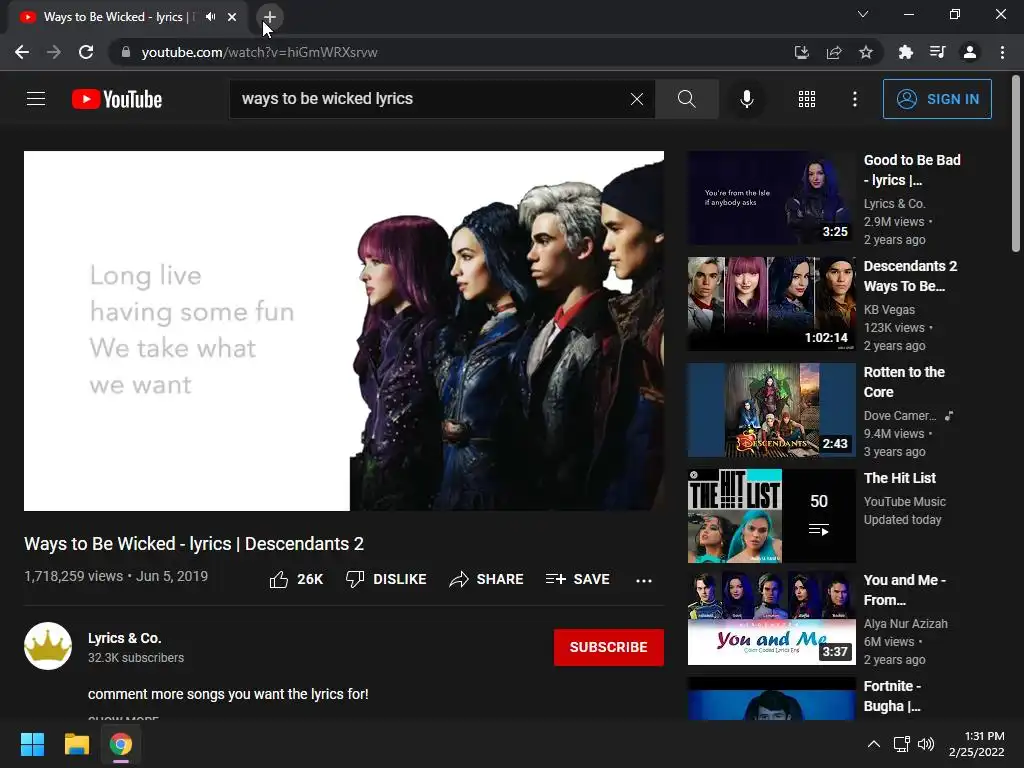View site information via the lock icon
Image resolution: width=1024 pixels, height=768 pixels.
(125, 52)
